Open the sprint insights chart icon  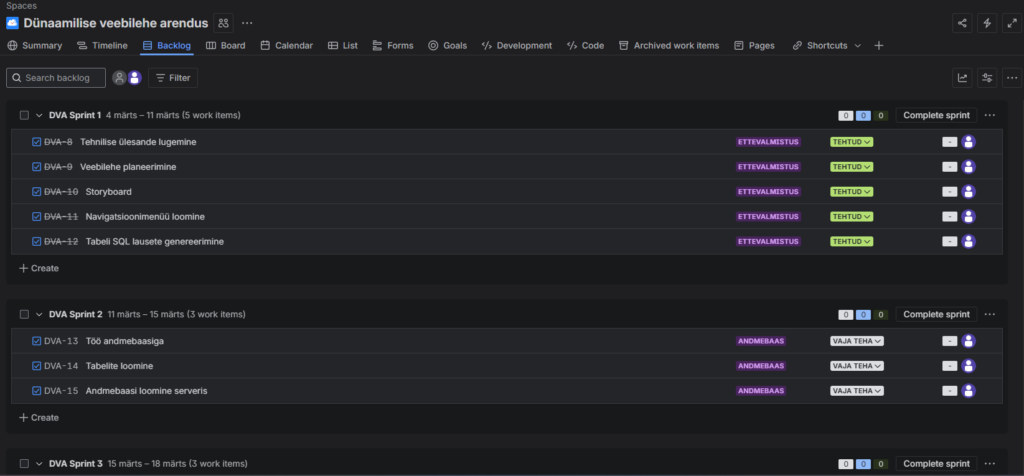[x=962, y=78]
